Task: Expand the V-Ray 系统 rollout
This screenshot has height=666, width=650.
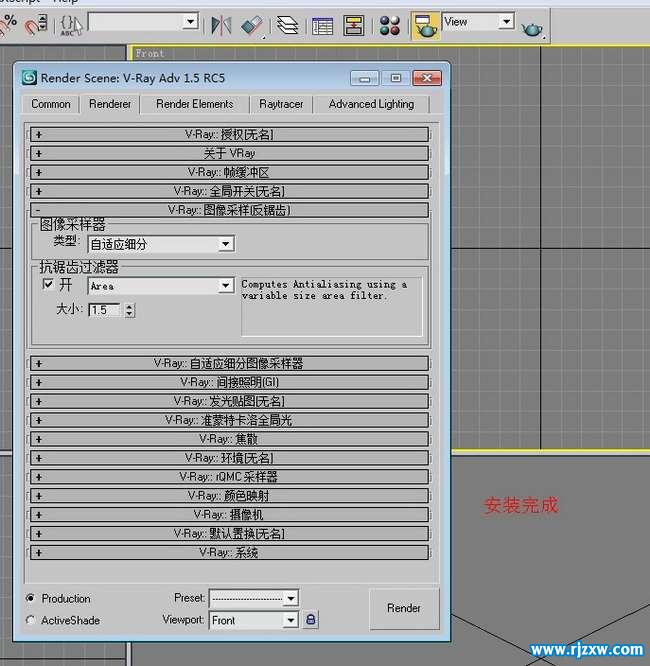Action: (229, 553)
